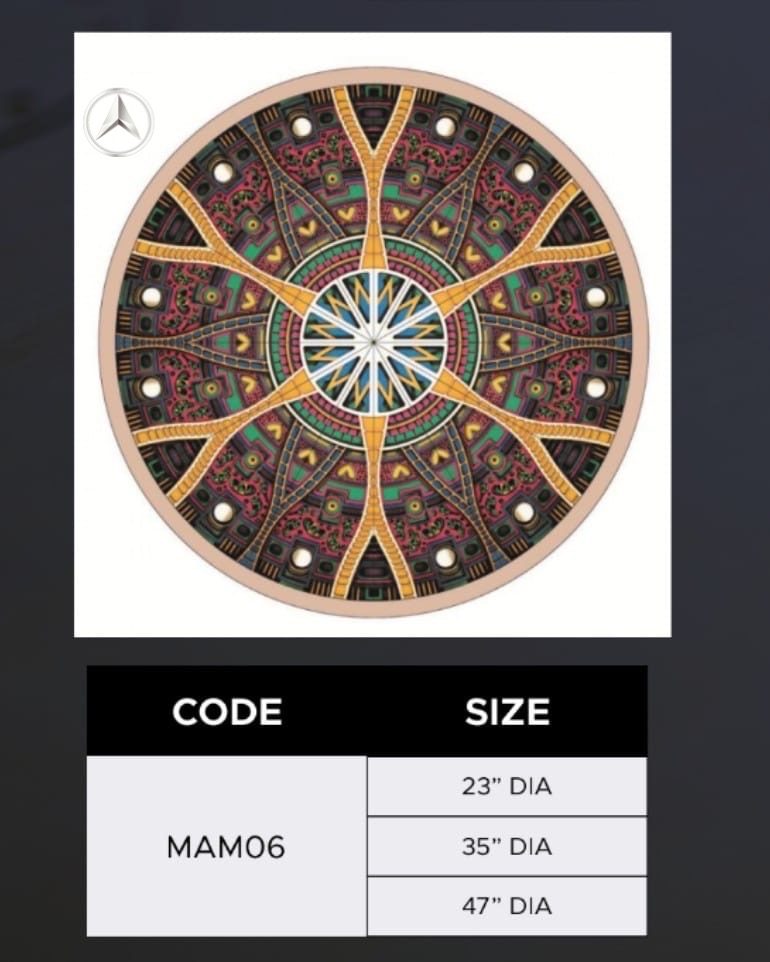
Task: Select the orange ray pointing straight up
Action: coord(373,178)
